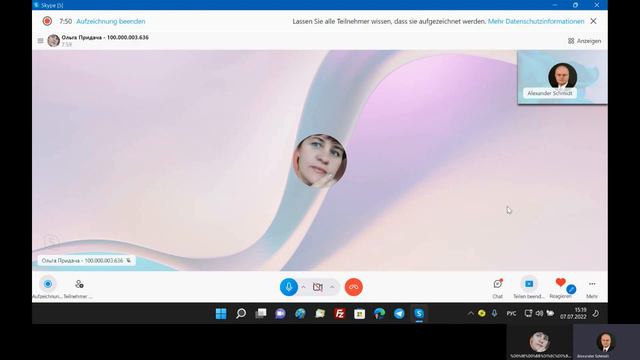
Task: Expand camera options chevron next to camera
Action: tap(332, 287)
